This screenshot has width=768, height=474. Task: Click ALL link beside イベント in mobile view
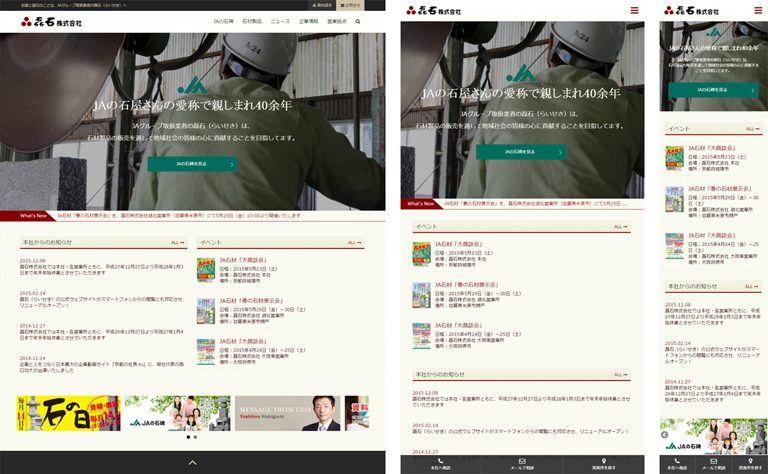[752, 129]
